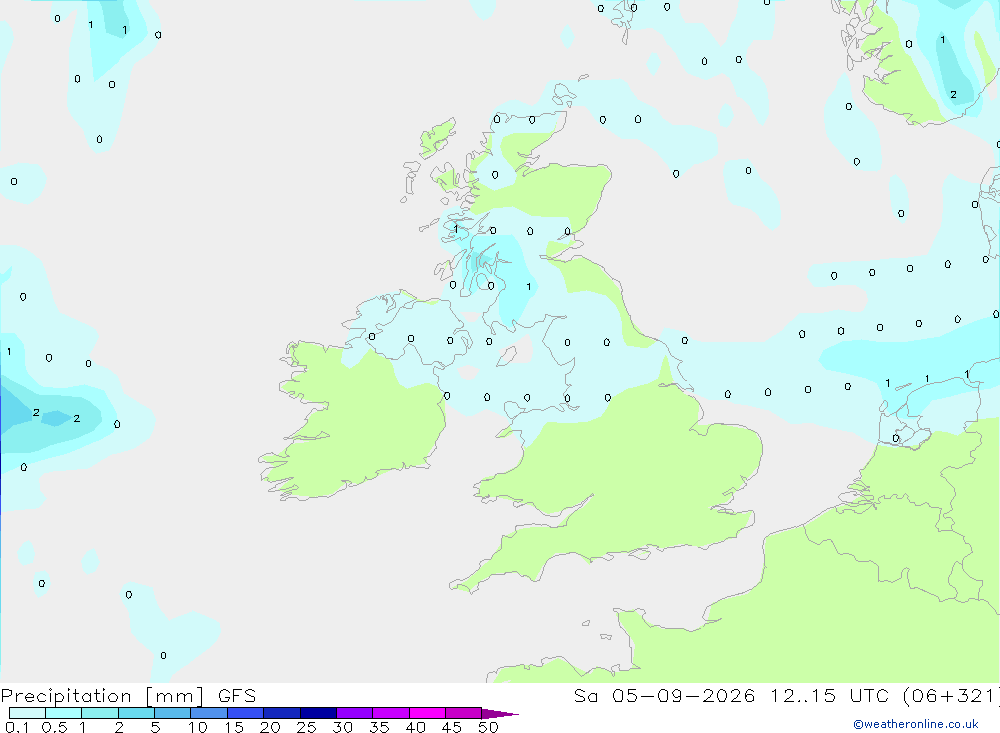Choose legend swatch between 25 and 30
This screenshot has height=733, width=1000.
[318, 713]
